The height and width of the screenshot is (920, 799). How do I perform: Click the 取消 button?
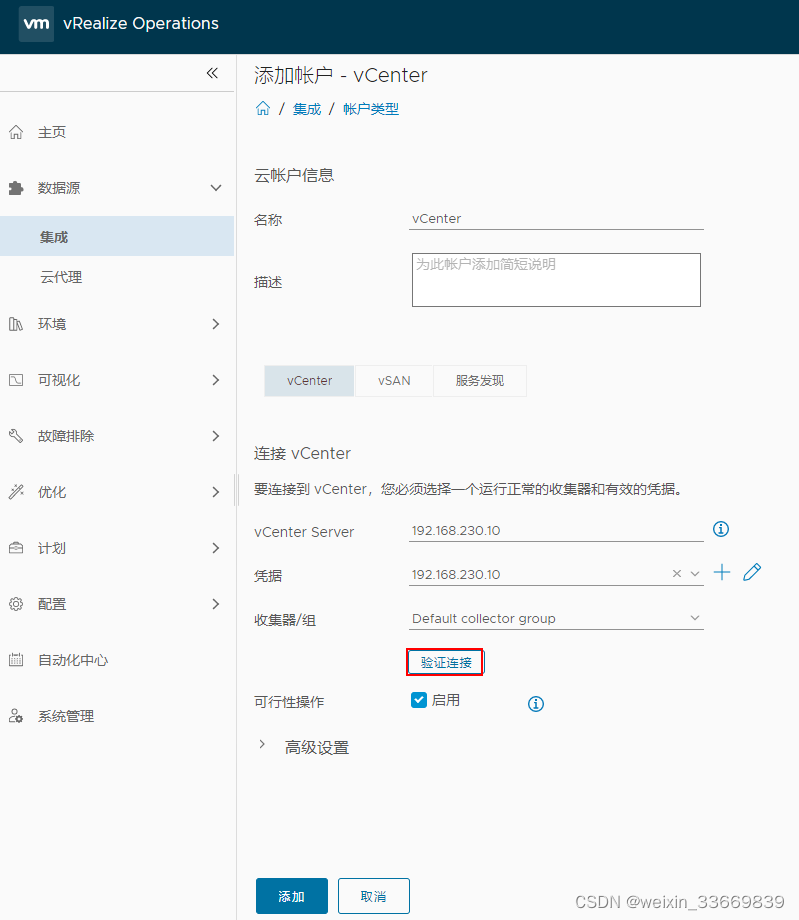click(374, 896)
